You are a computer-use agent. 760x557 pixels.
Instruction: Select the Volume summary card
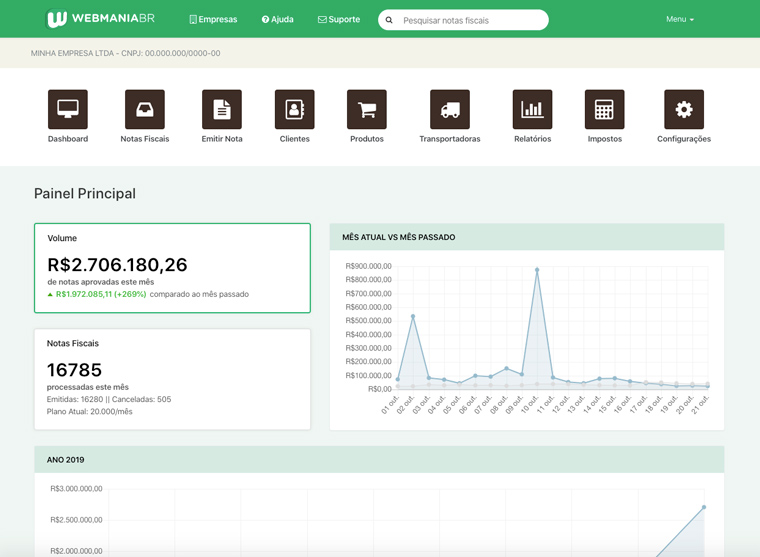pyautogui.click(x=172, y=268)
